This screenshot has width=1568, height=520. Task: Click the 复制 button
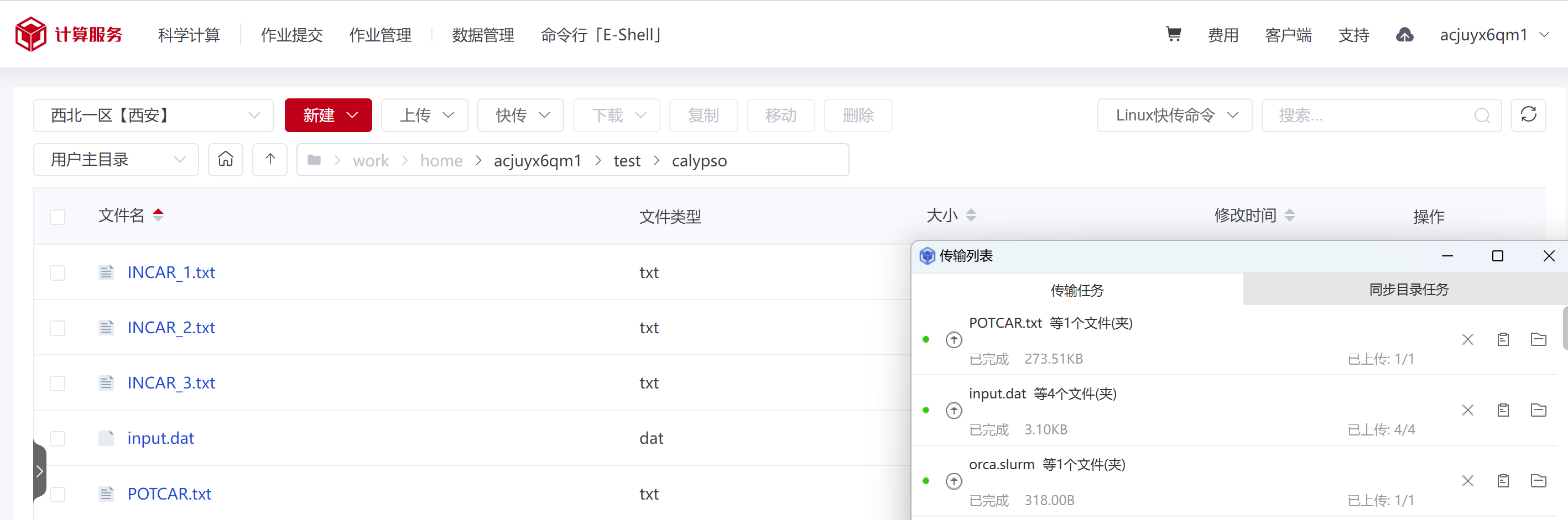(x=703, y=115)
